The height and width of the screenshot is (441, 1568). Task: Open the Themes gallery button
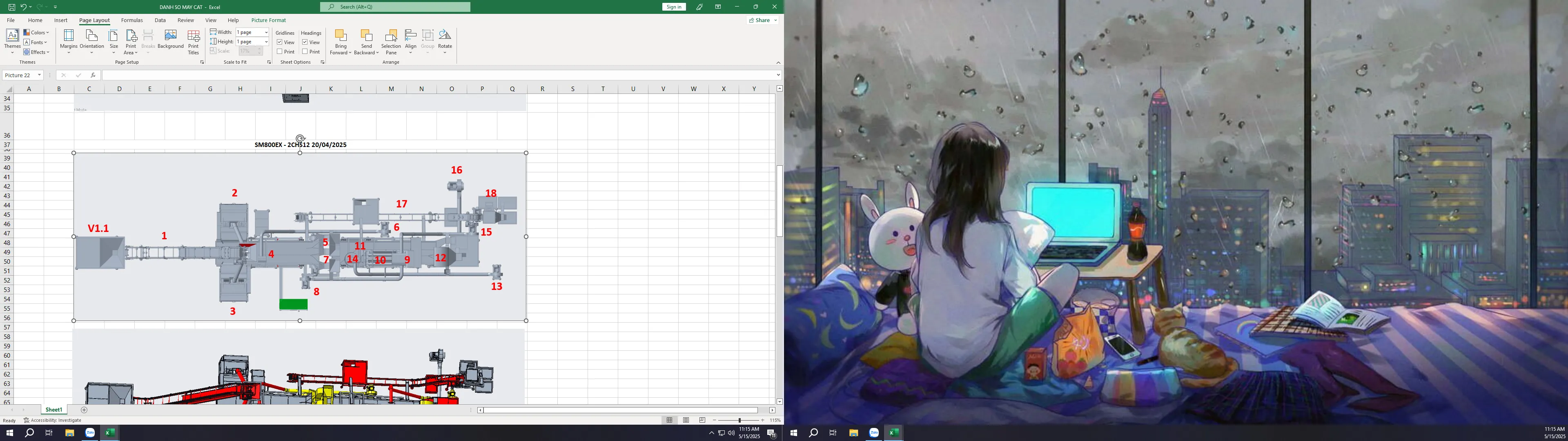[12, 41]
